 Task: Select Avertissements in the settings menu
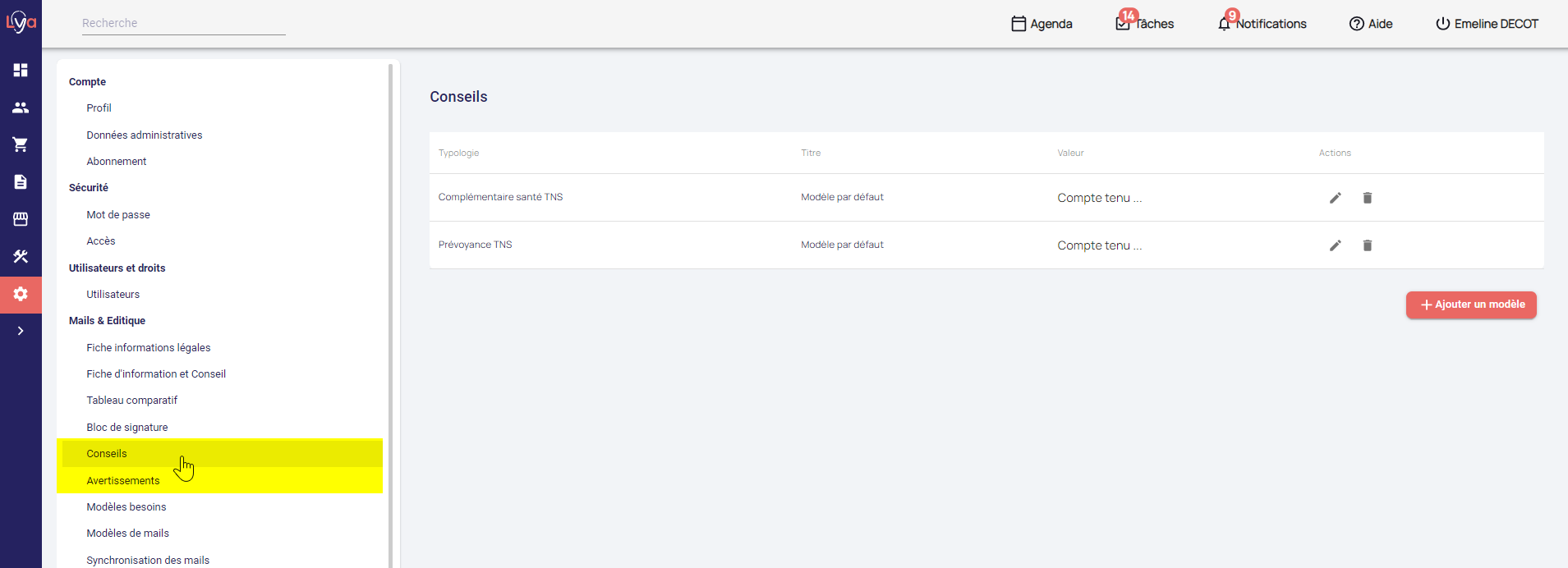click(x=123, y=481)
